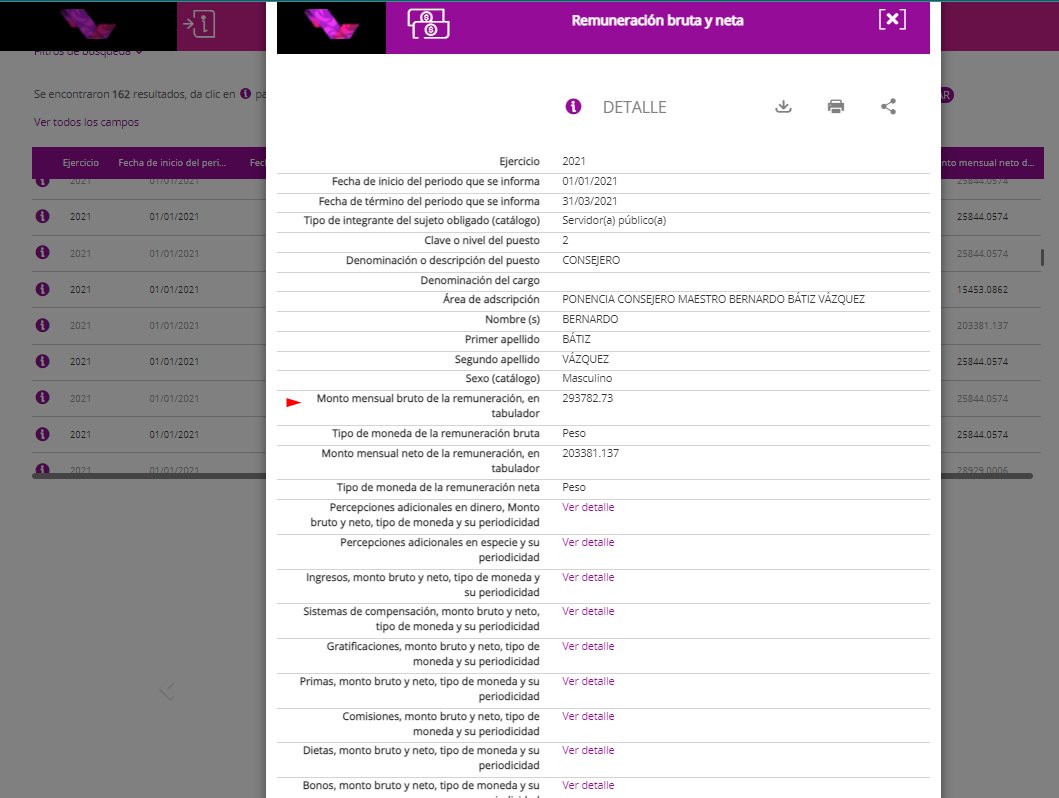View detail for Percepciones adicionales en dinero
The height and width of the screenshot is (798, 1059).
588,507
